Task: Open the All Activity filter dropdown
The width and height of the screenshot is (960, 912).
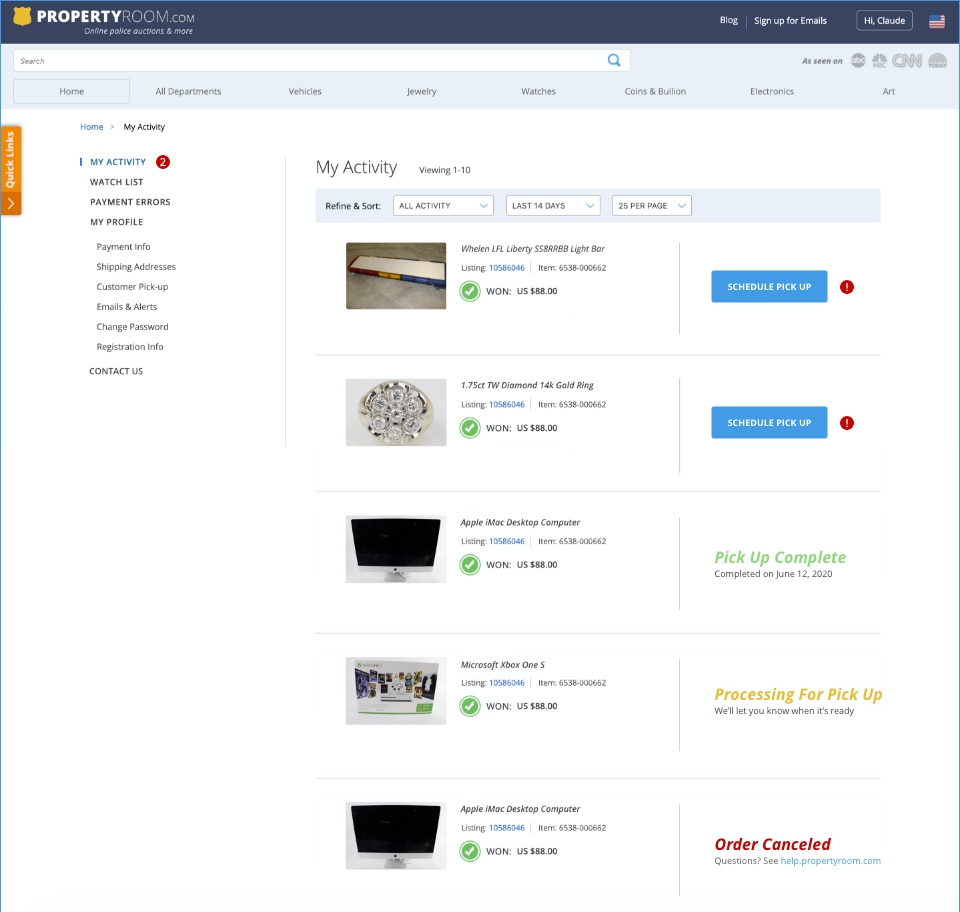Action: point(443,206)
